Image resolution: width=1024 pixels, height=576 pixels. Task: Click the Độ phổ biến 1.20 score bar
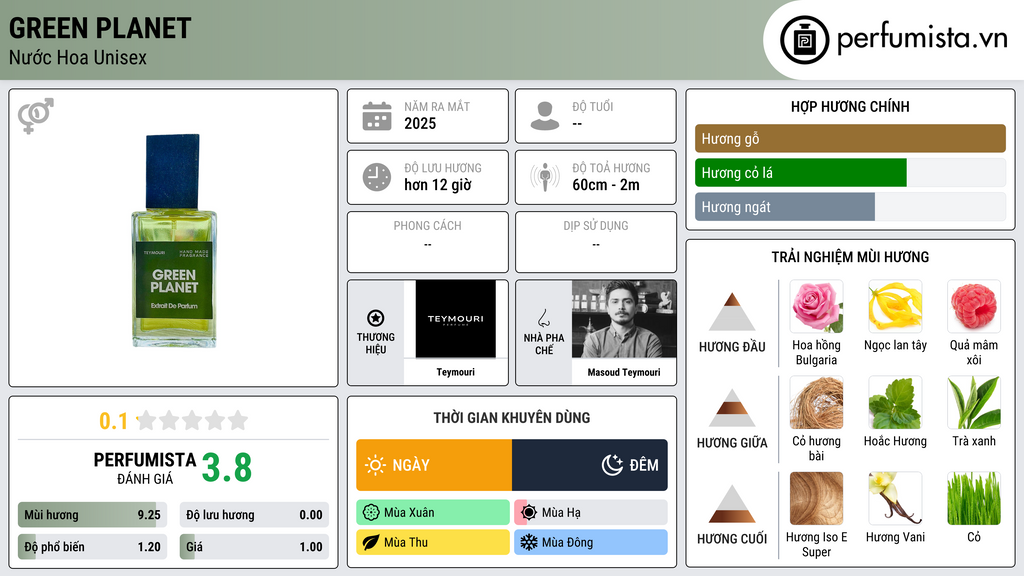[x=92, y=547]
